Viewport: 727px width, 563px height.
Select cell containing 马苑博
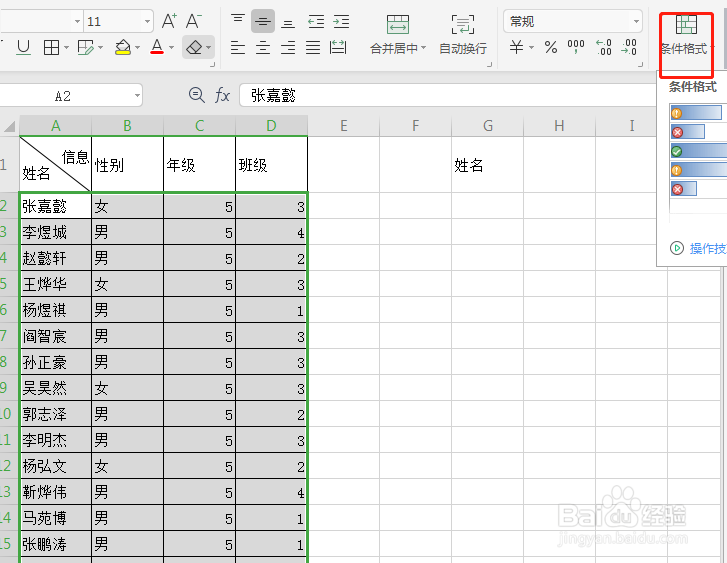tap(56, 518)
